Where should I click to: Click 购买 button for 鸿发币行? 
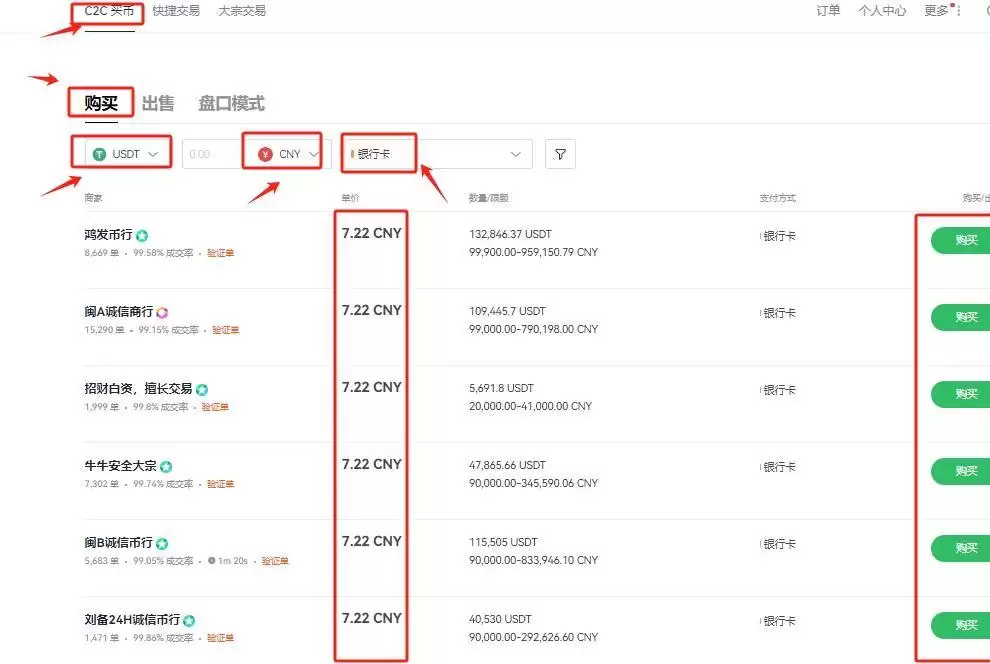964,241
